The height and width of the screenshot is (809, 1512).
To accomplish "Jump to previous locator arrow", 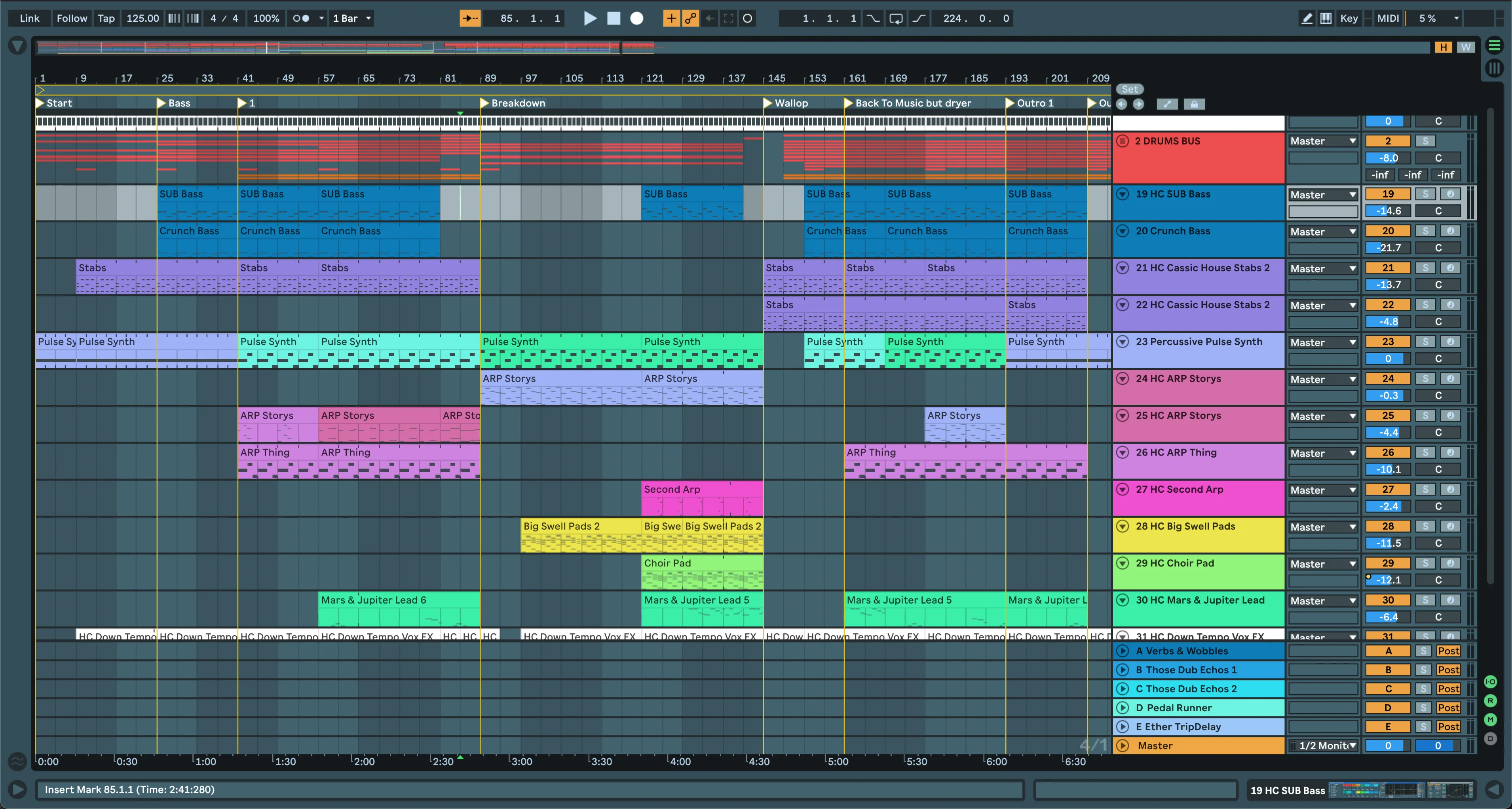I will pos(1122,104).
